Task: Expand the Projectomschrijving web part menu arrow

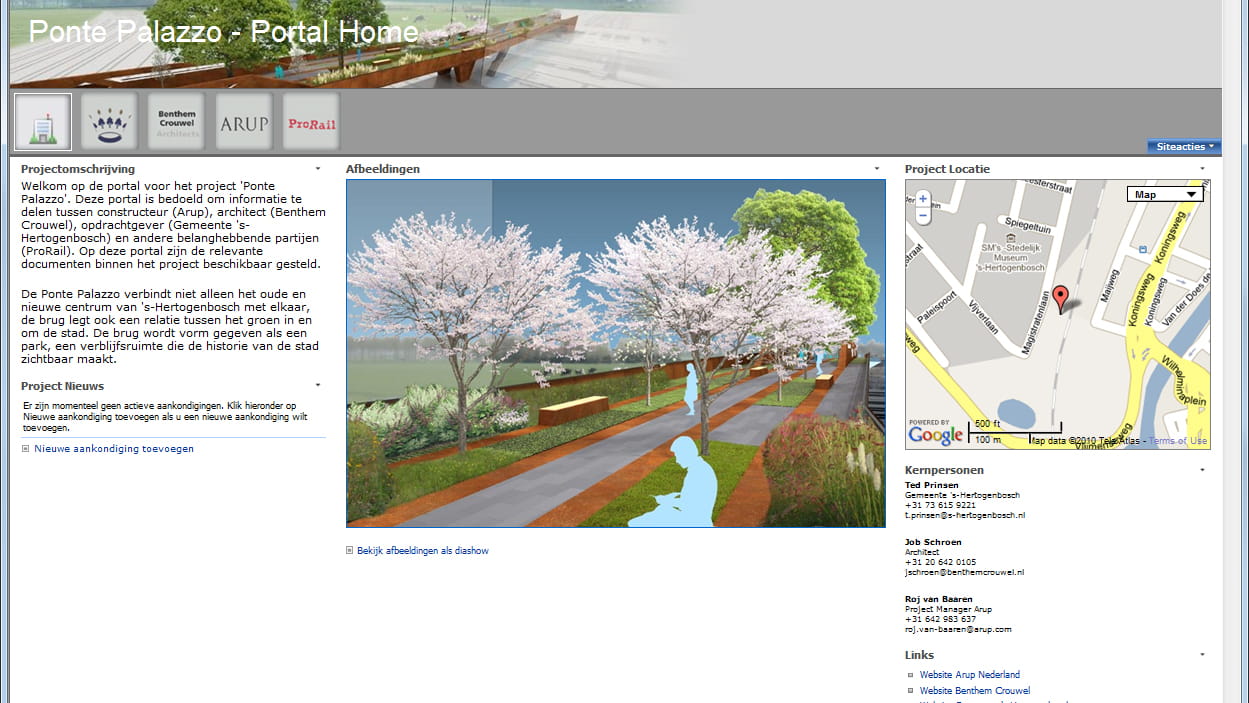Action: pos(318,169)
